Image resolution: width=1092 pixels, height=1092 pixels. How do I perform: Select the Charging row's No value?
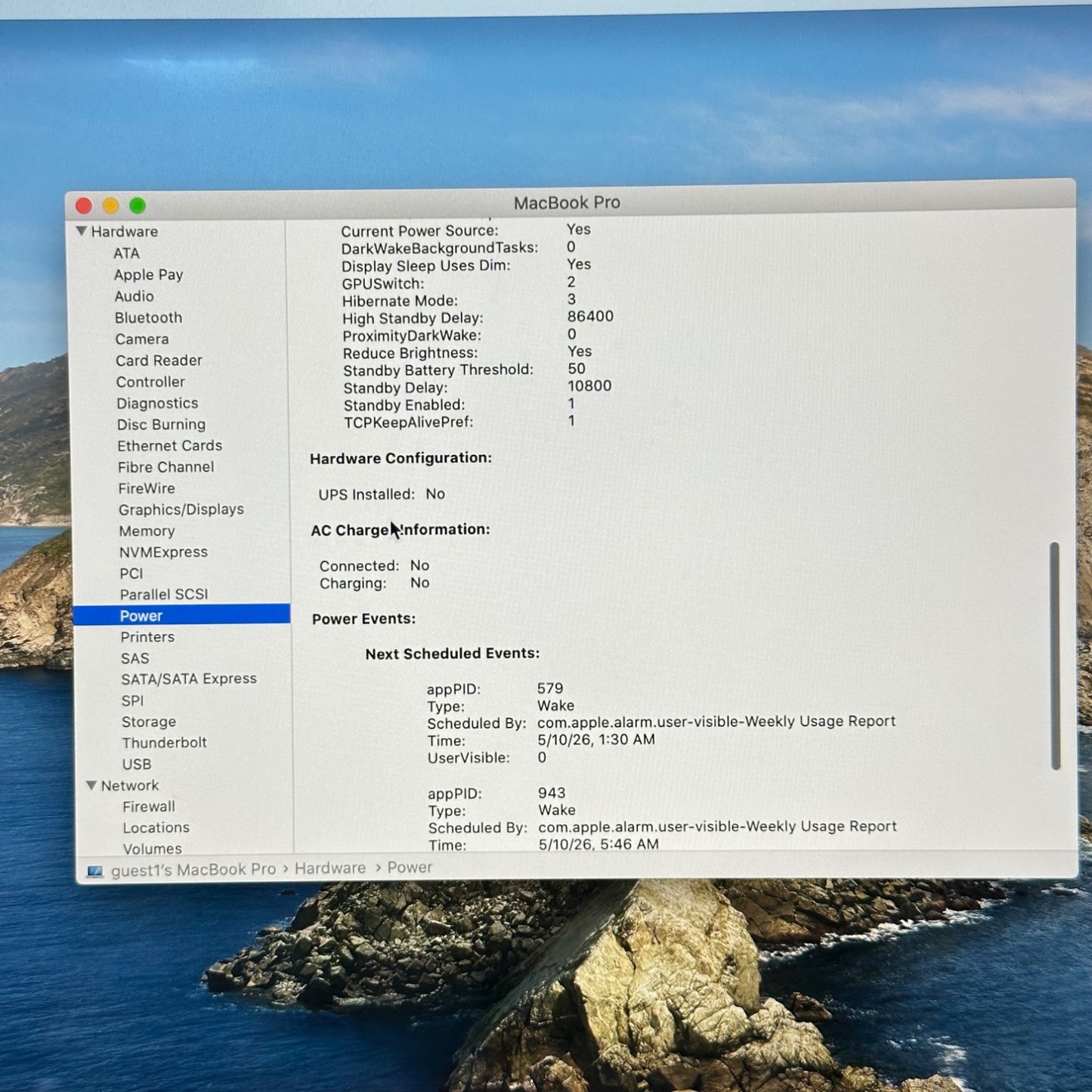(x=419, y=583)
